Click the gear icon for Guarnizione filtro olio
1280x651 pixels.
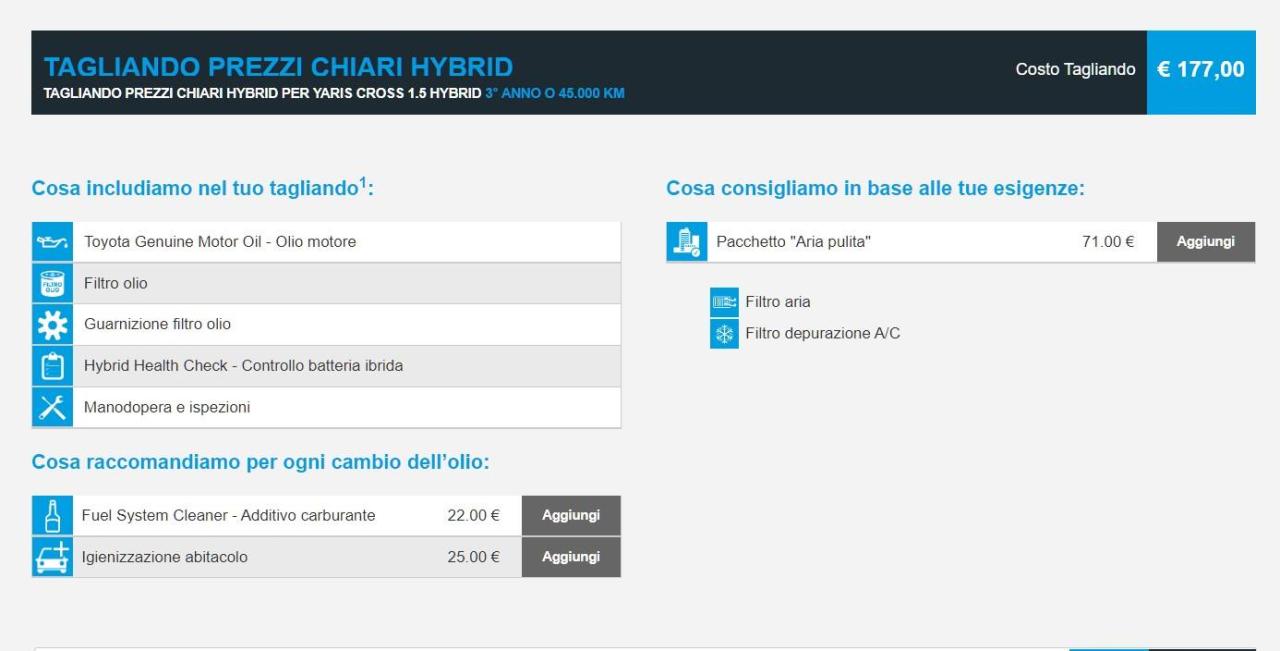[x=52, y=325]
